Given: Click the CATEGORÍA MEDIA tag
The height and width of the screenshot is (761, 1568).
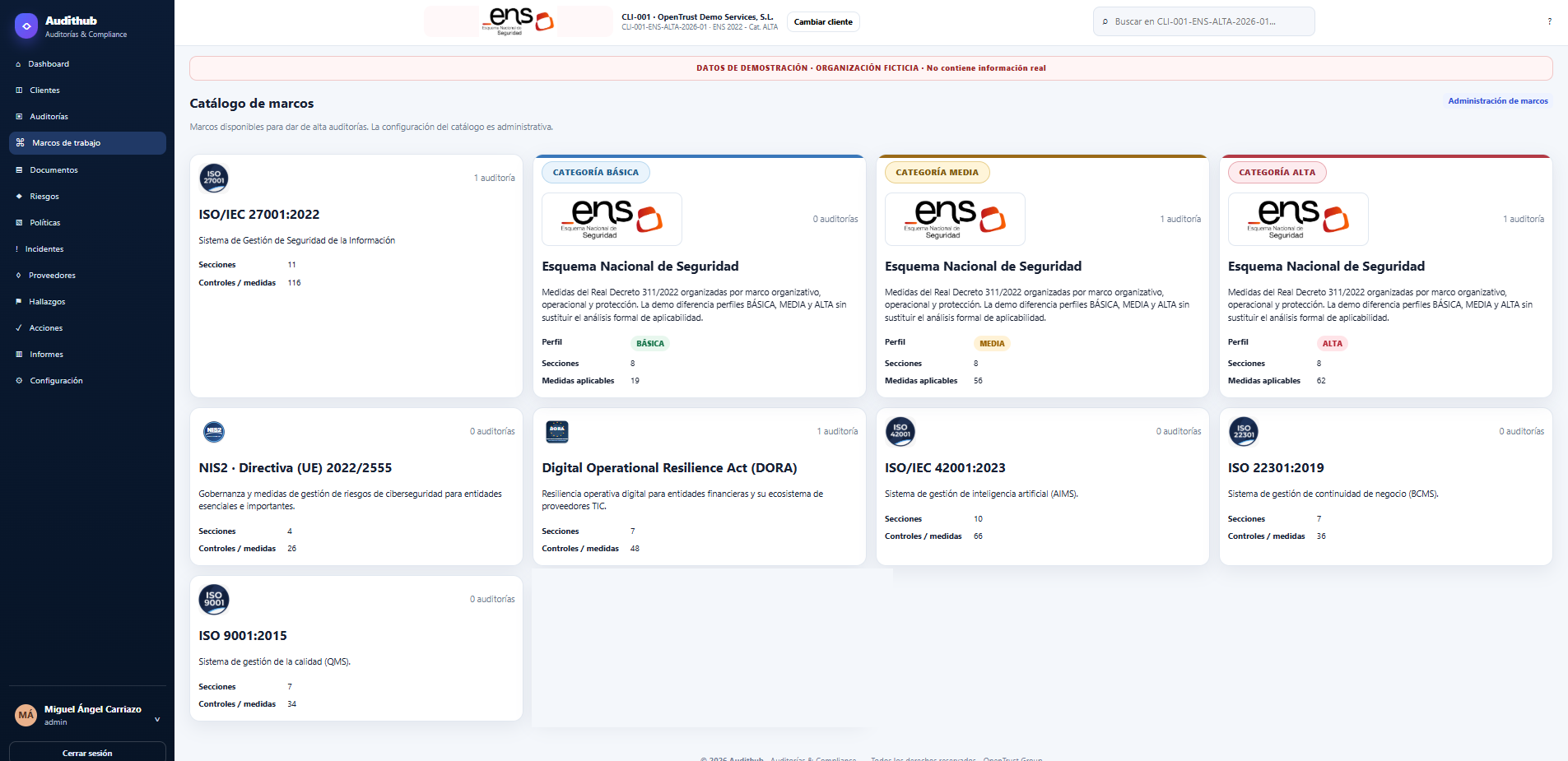Looking at the screenshot, I should click(938, 172).
